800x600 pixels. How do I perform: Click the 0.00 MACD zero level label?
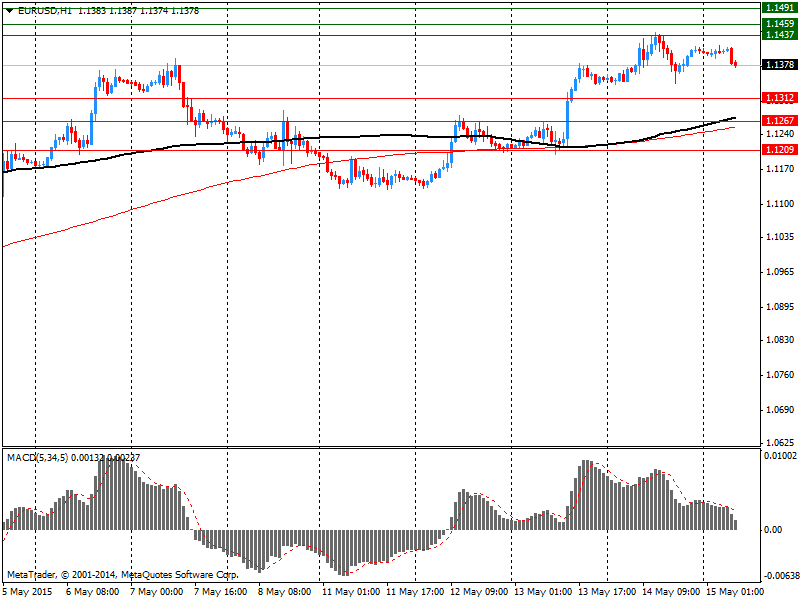(773, 530)
